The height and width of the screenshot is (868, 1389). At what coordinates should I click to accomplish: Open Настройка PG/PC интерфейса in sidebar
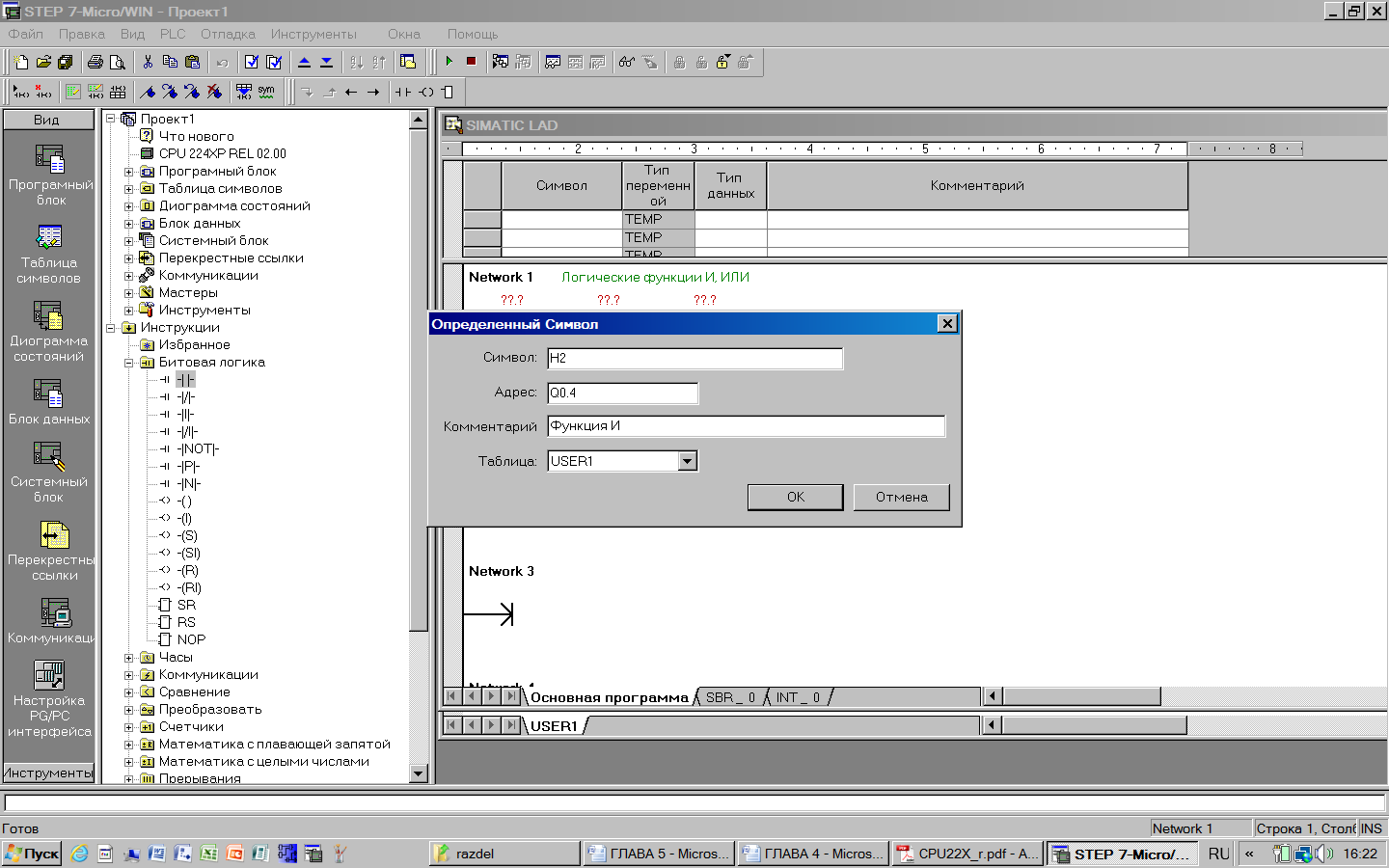click(50, 698)
